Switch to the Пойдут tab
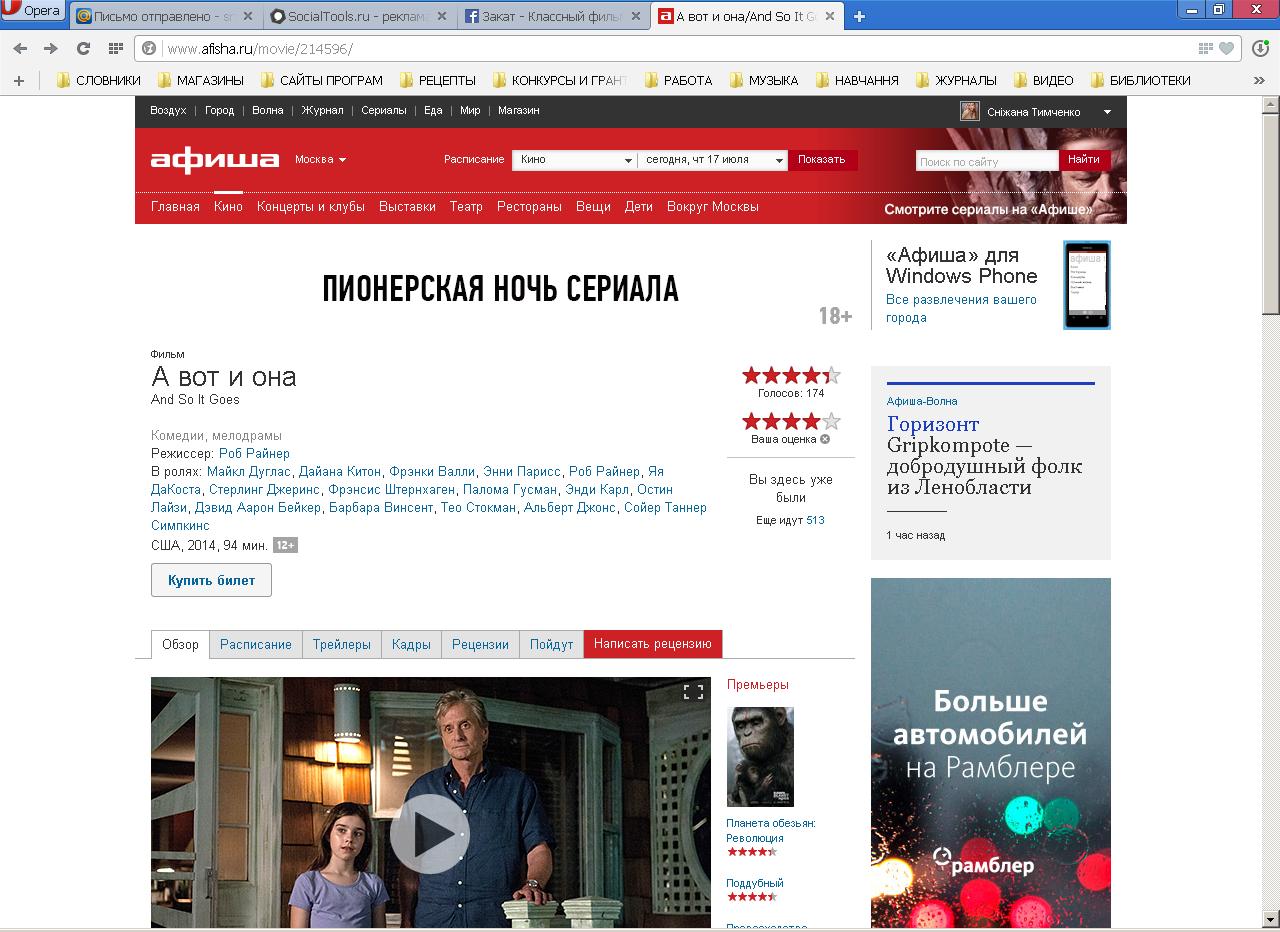 pos(551,644)
